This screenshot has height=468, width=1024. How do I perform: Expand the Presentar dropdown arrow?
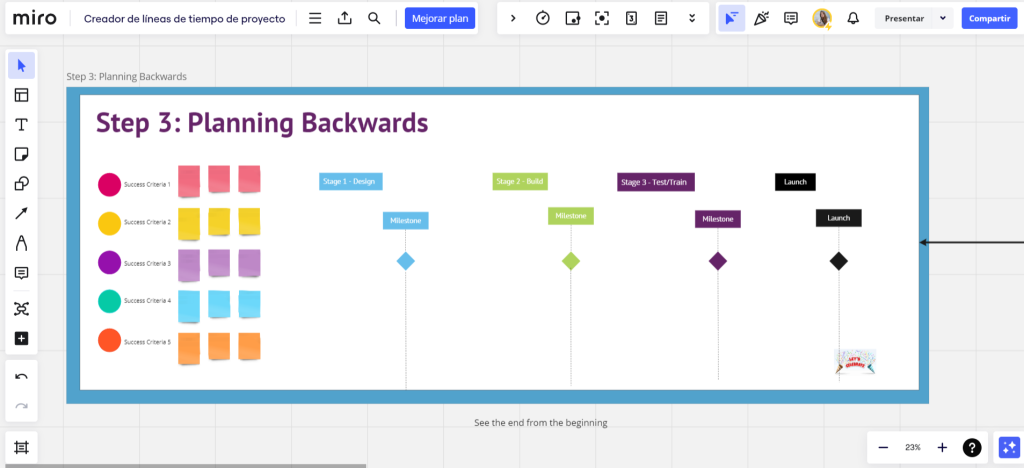[942, 18]
